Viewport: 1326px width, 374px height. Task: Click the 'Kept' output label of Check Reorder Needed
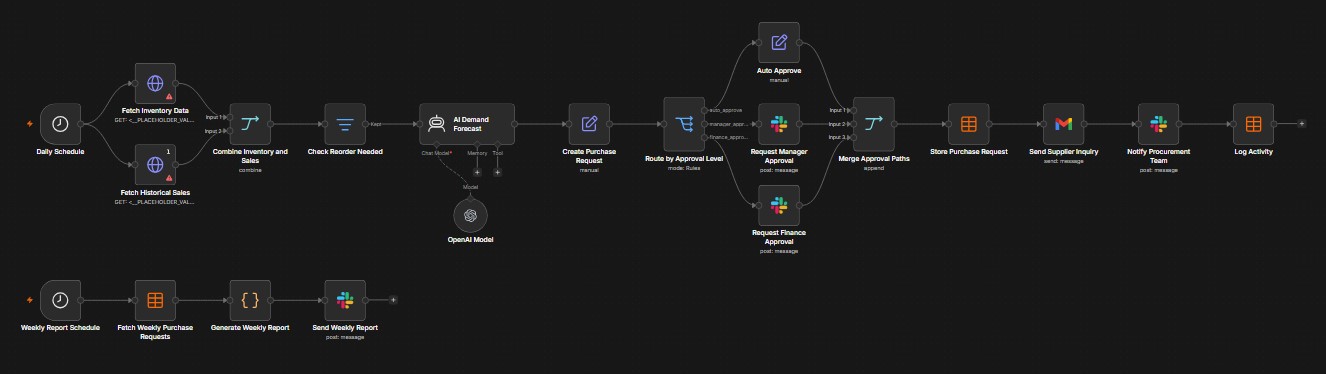point(376,124)
